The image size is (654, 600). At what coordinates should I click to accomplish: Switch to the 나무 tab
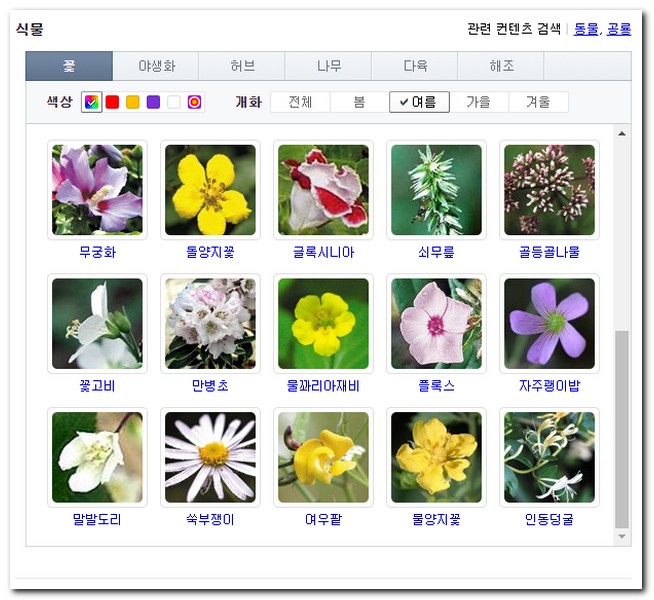tap(328, 66)
